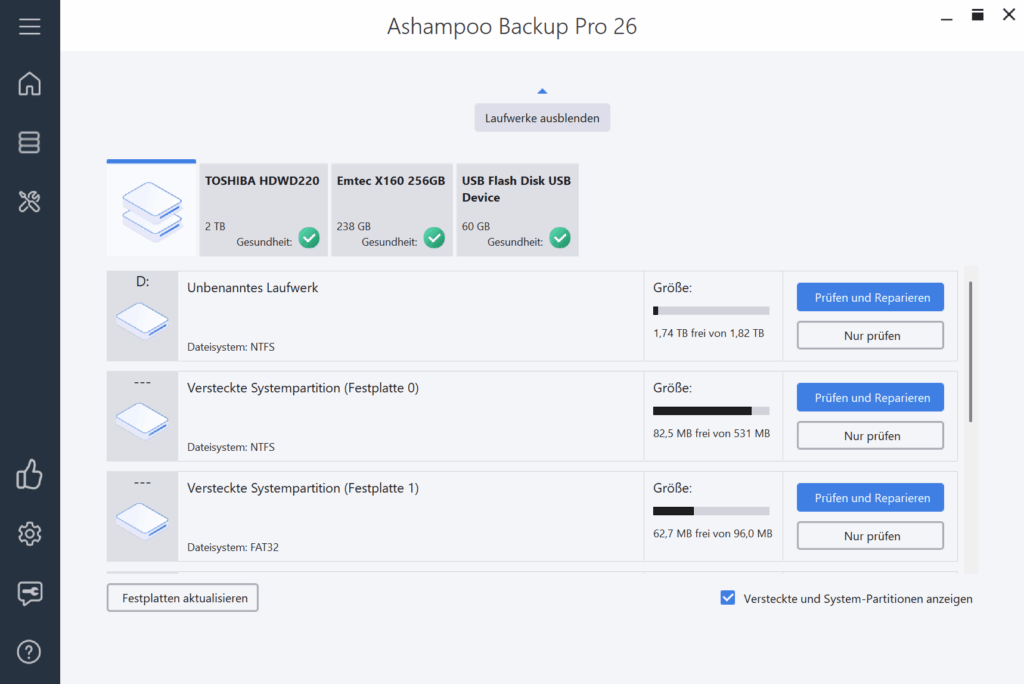The height and width of the screenshot is (684, 1024).
Task: Open the hamburger menu in the sidebar
Action: pyautogui.click(x=30, y=26)
